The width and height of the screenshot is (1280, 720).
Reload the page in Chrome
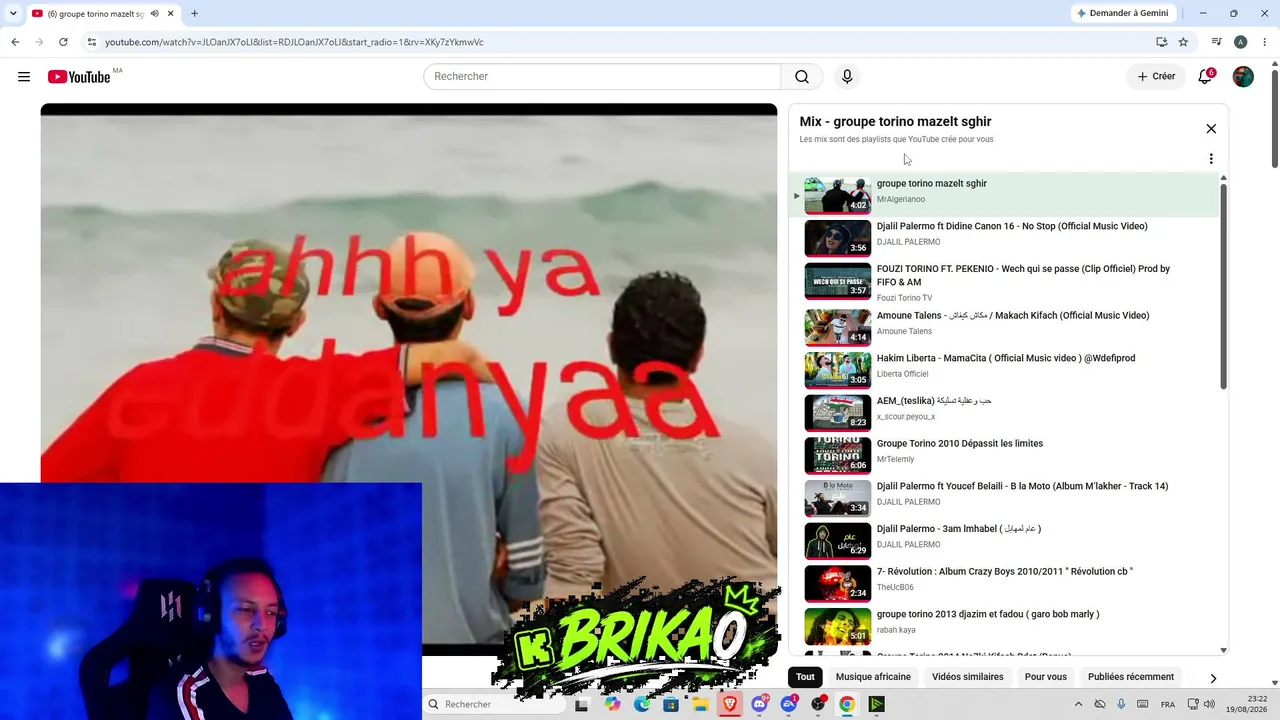pos(63,42)
